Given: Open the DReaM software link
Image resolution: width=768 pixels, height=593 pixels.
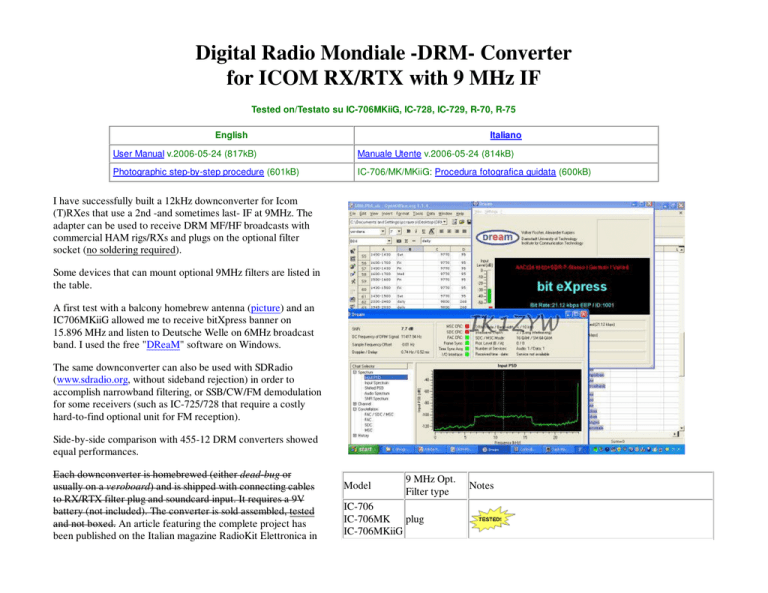Looking at the screenshot, I should coord(163,345).
